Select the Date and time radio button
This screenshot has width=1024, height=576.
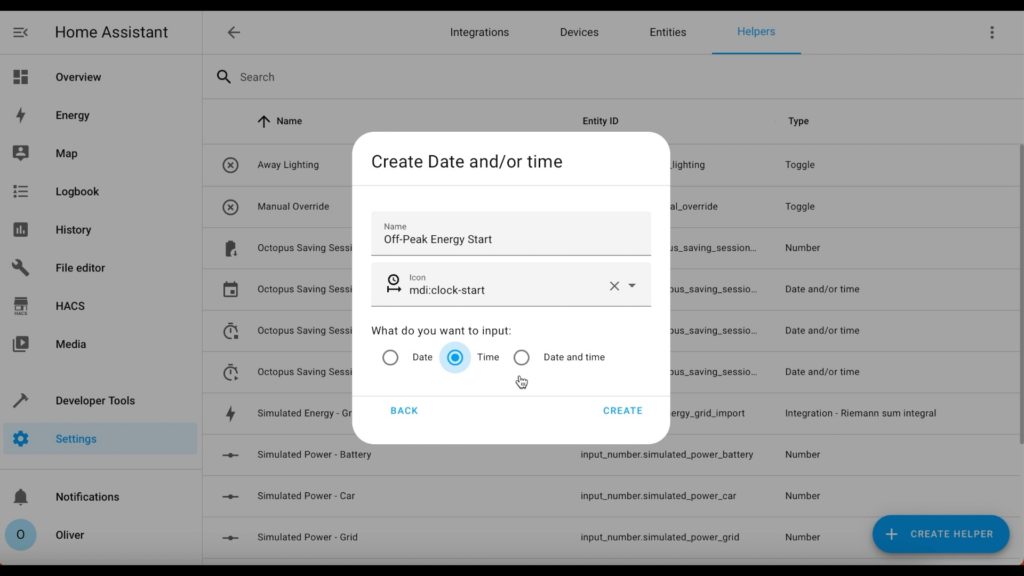[521, 357]
